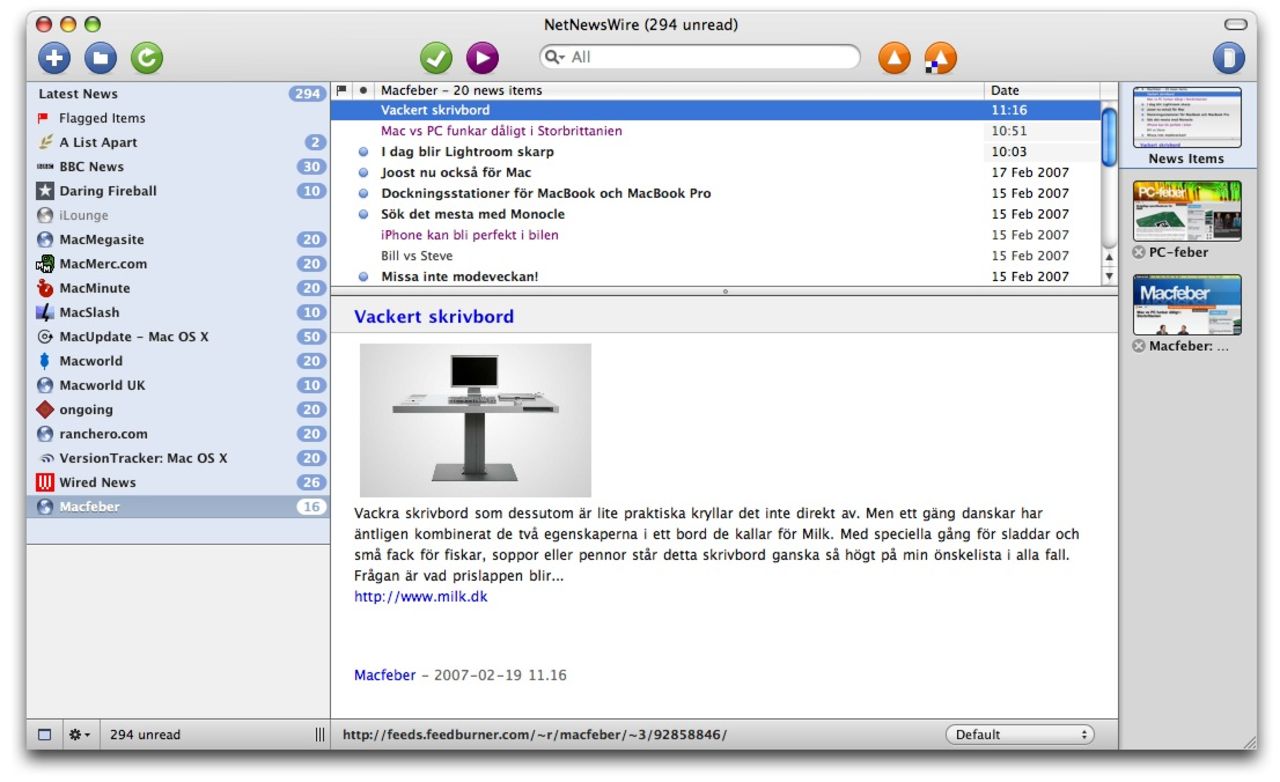The image size is (1280, 782).
Task: Open the search scope magnifier dropdown
Action: pos(555,58)
